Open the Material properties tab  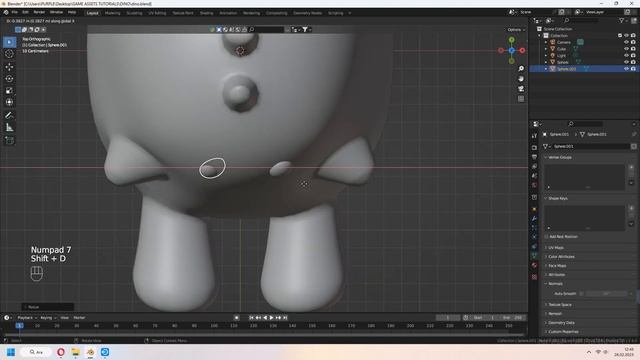pos(534,265)
